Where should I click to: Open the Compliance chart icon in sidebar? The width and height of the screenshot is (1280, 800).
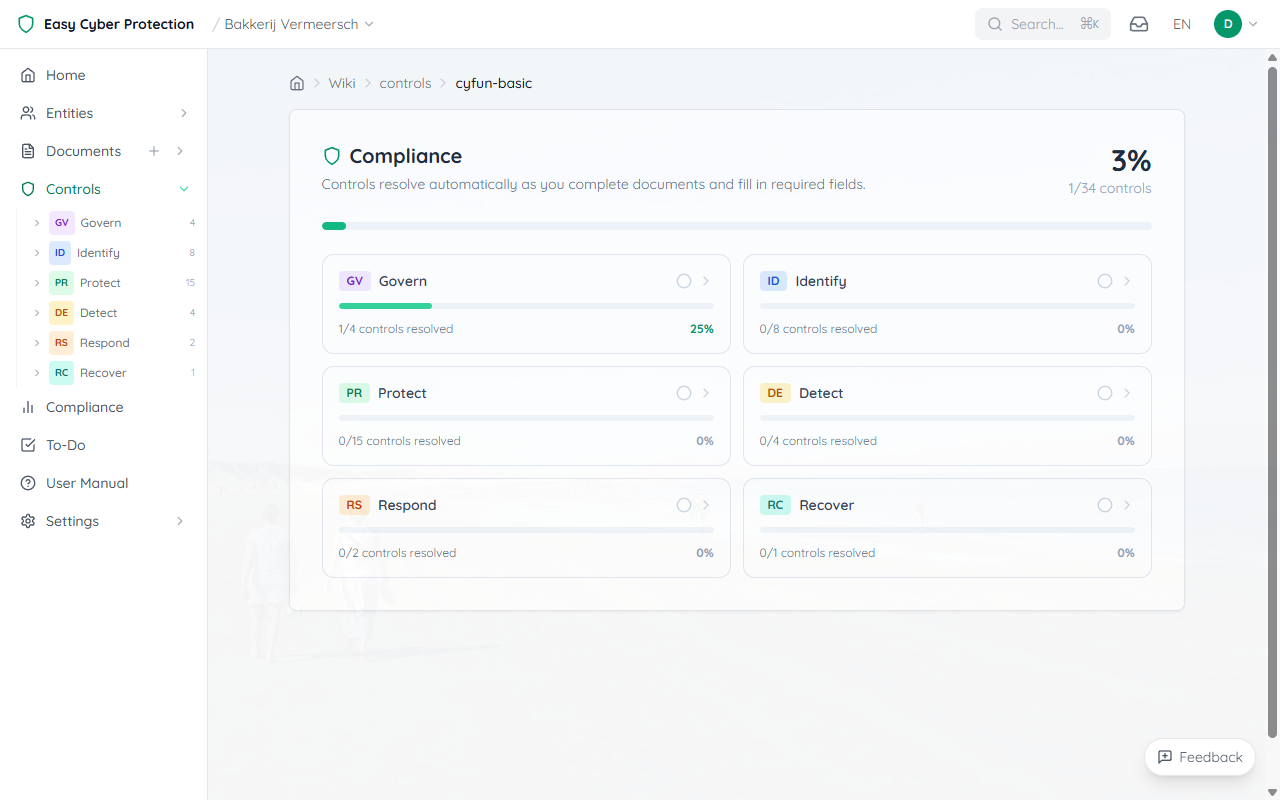click(x=28, y=407)
